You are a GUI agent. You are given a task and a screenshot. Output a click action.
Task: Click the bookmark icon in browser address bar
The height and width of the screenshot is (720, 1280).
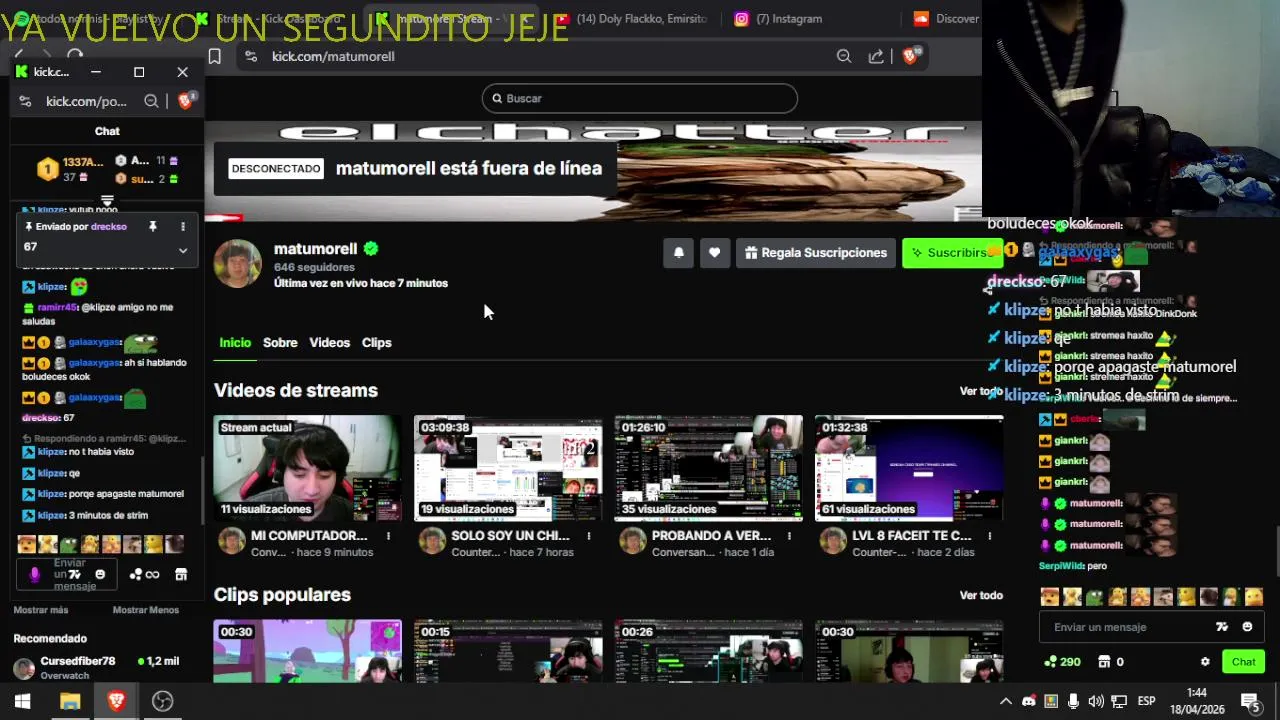coord(214,57)
